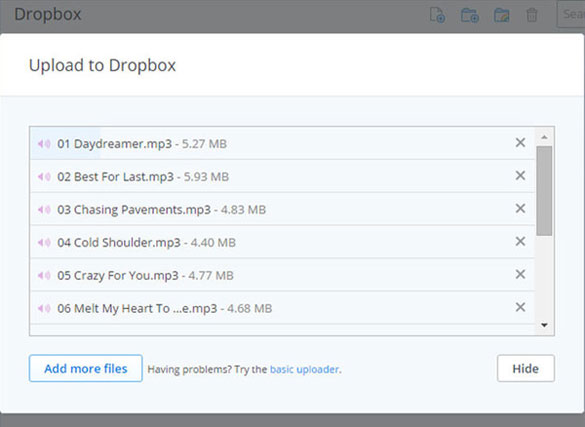Click the trash icon in Dropbox toolbar
The height and width of the screenshot is (427, 585).
(532, 15)
